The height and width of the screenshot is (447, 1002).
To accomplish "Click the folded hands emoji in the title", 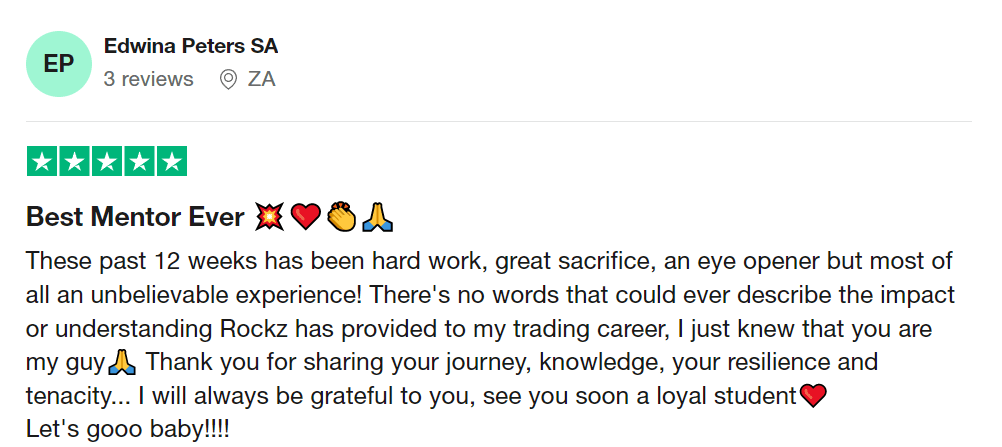I will [376, 216].
